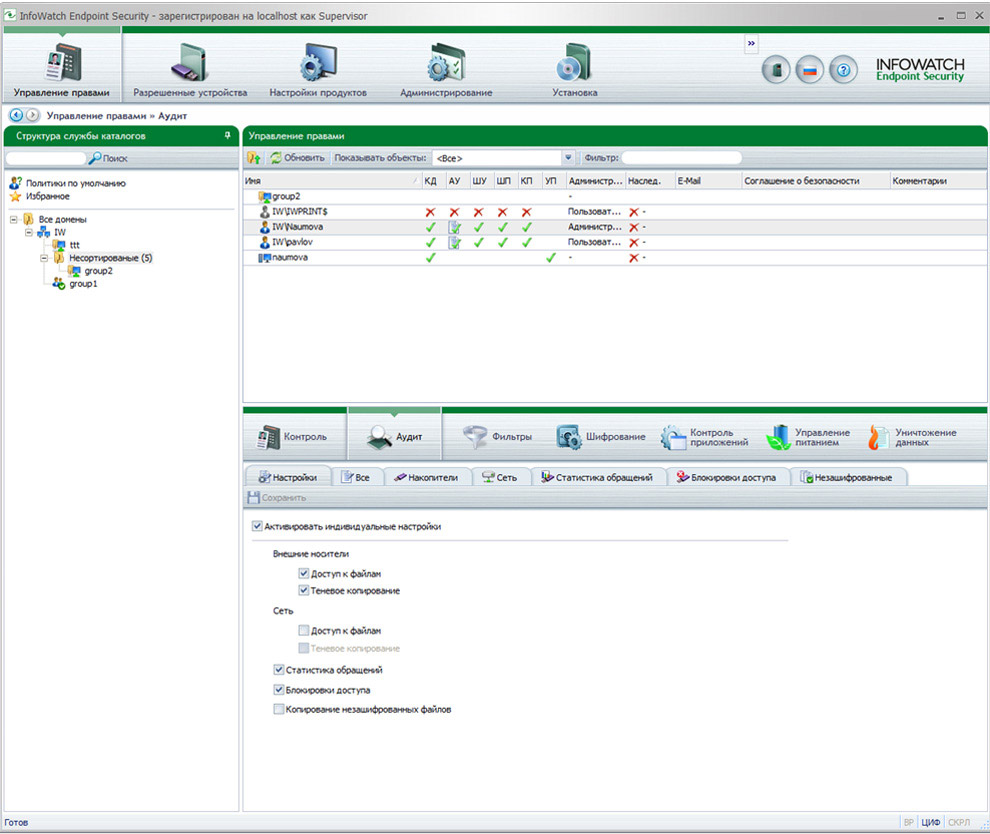Select the IW\pavlov user row
The image size is (990, 834).
click(615, 242)
